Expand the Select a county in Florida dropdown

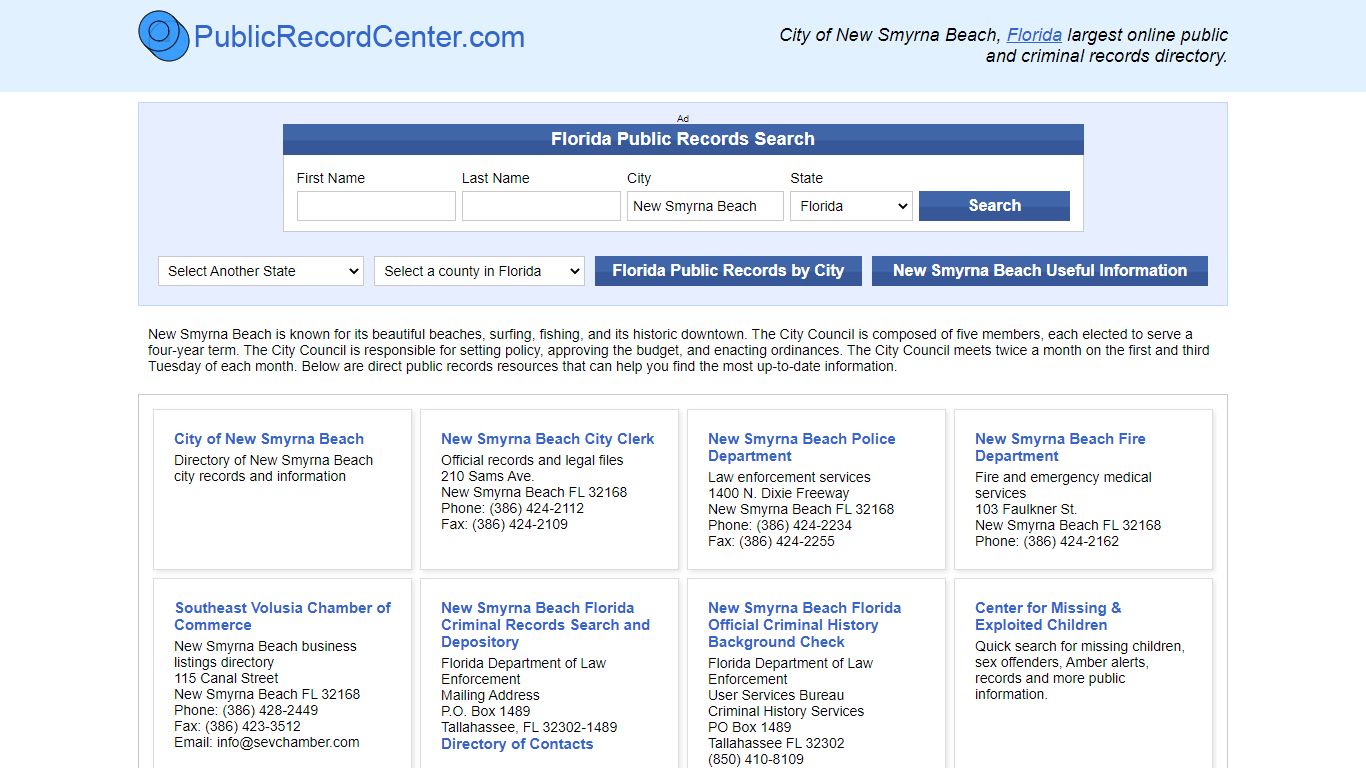click(x=479, y=271)
